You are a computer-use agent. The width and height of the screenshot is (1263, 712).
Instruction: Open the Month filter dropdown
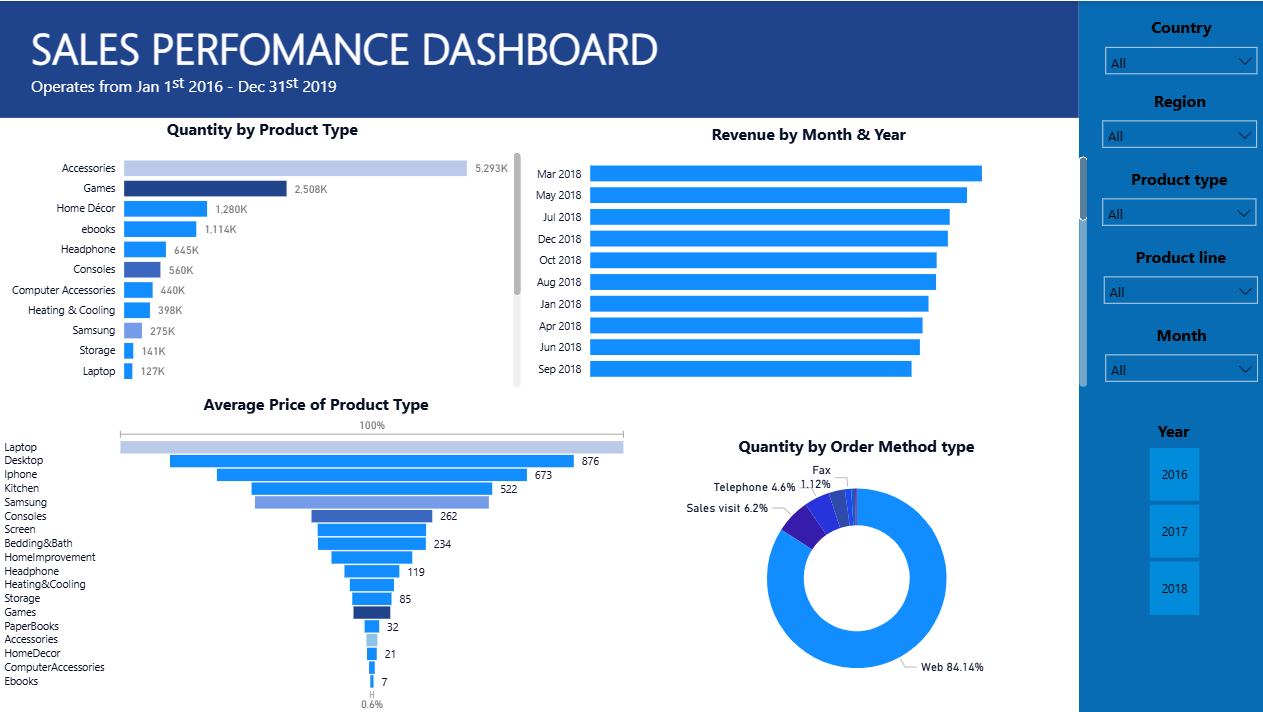(x=1180, y=369)
